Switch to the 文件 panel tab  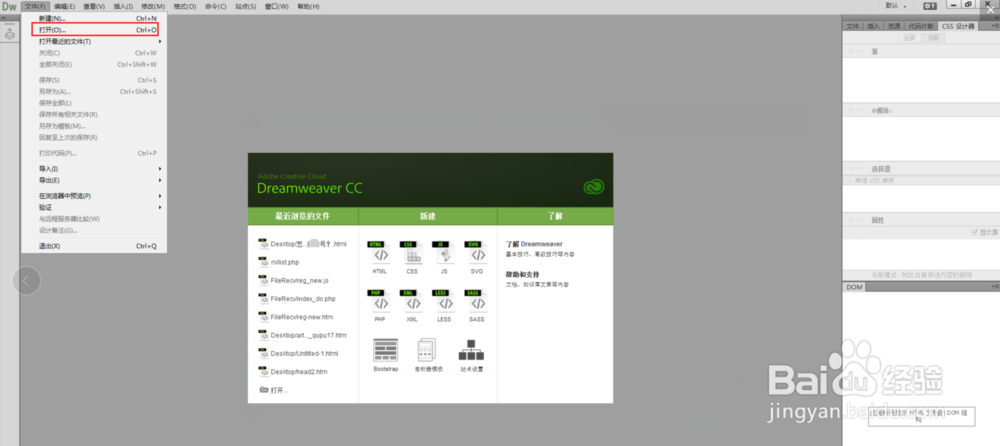click(853, 26)
